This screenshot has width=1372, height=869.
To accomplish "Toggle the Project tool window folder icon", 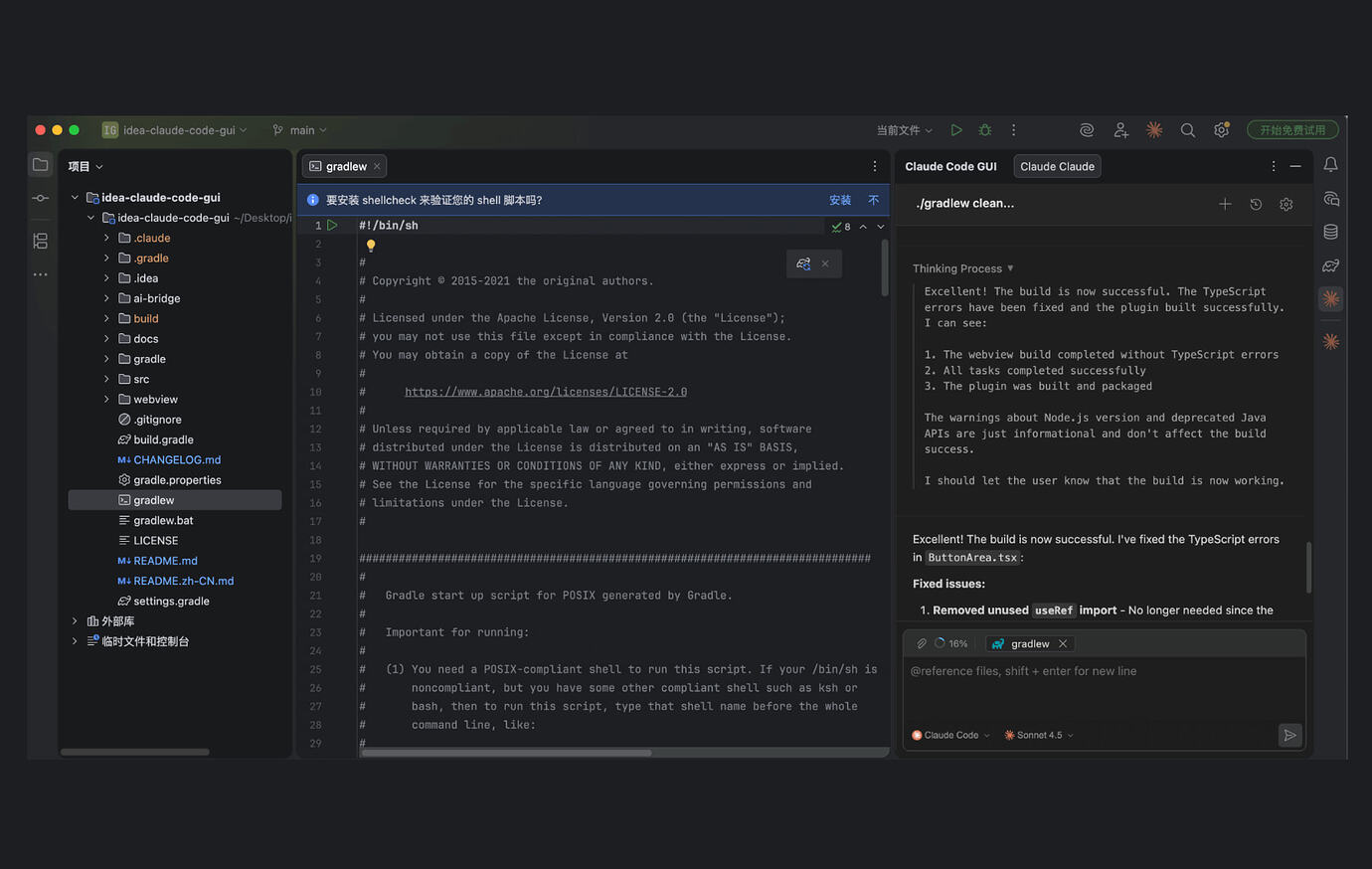I will click(41, 164).
